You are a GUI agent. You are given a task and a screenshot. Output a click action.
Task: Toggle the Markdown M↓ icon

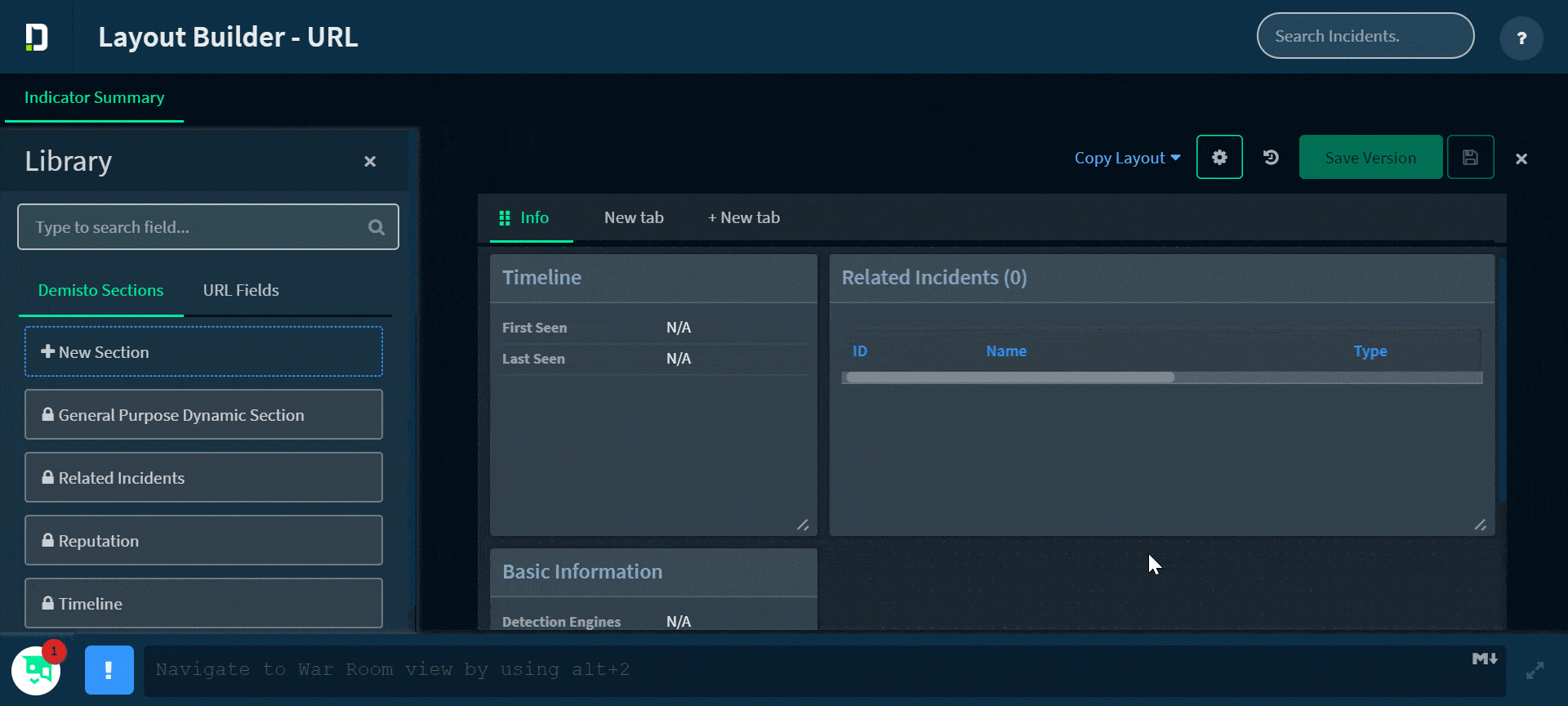click(x=1484, y=659)
